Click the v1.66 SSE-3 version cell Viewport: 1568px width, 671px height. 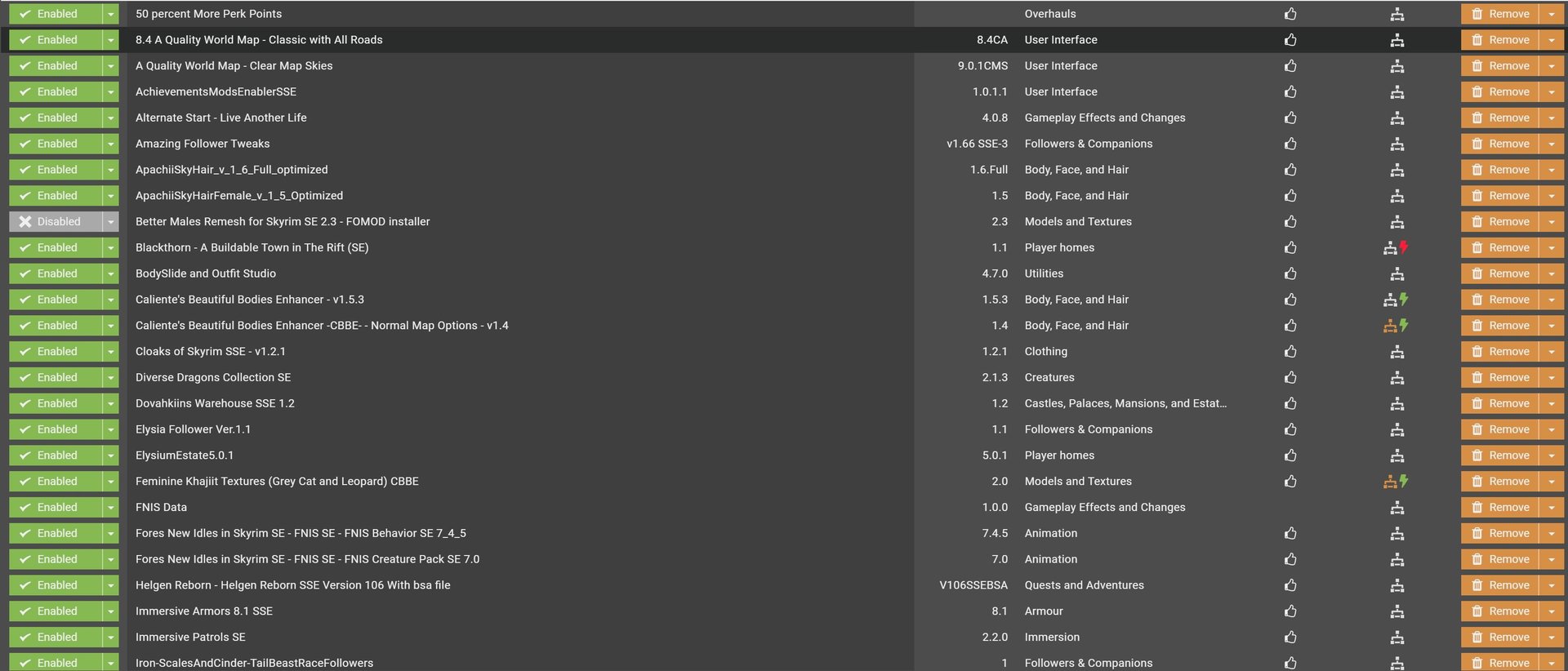click(977, 144)
